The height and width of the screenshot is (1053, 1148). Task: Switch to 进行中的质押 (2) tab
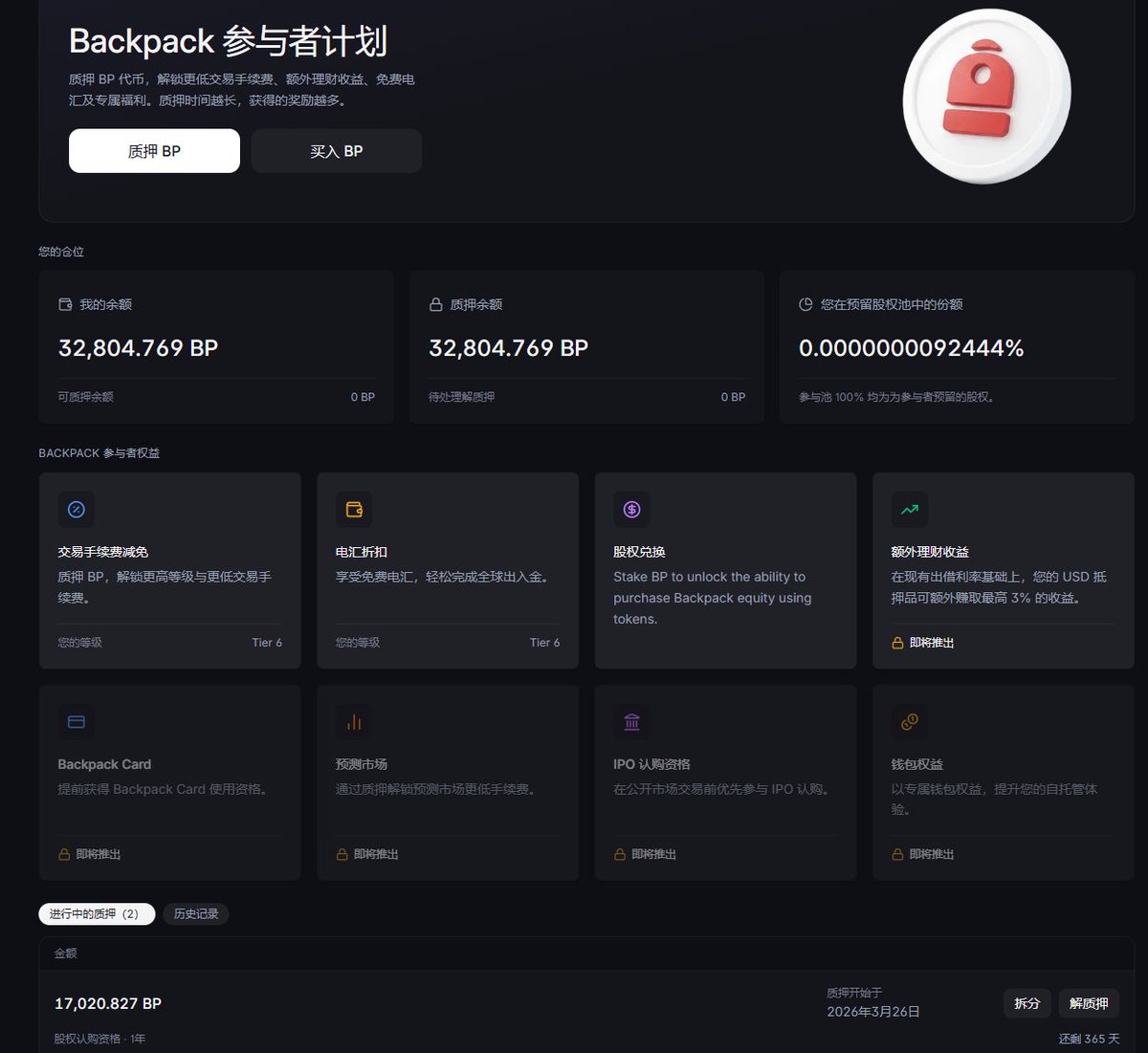pyautogui.click(x=97, y=914)
